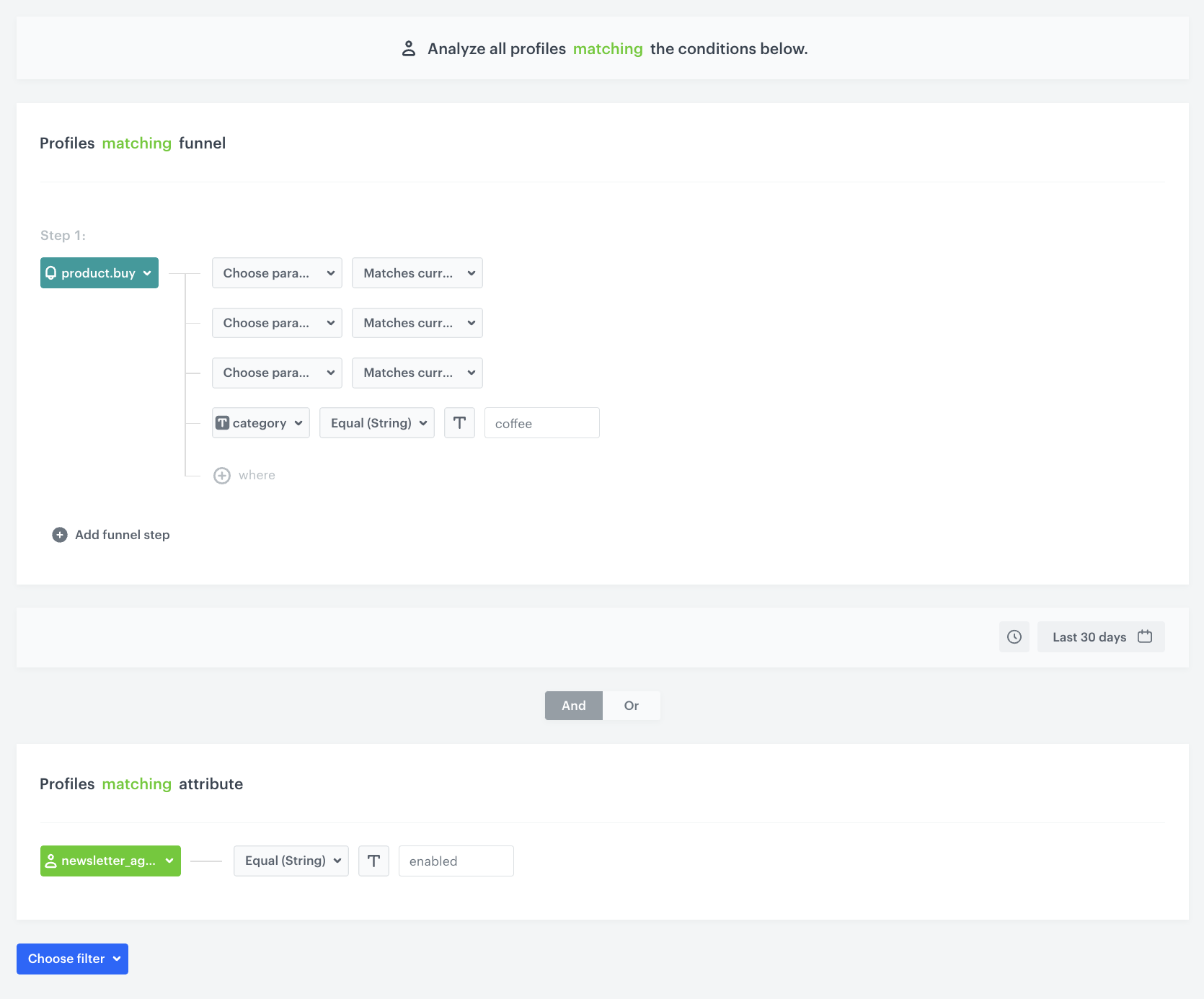Screen dimensions: 1204x999
Task: Open the first Choose parameter dropdown
Action: point(277,272)
